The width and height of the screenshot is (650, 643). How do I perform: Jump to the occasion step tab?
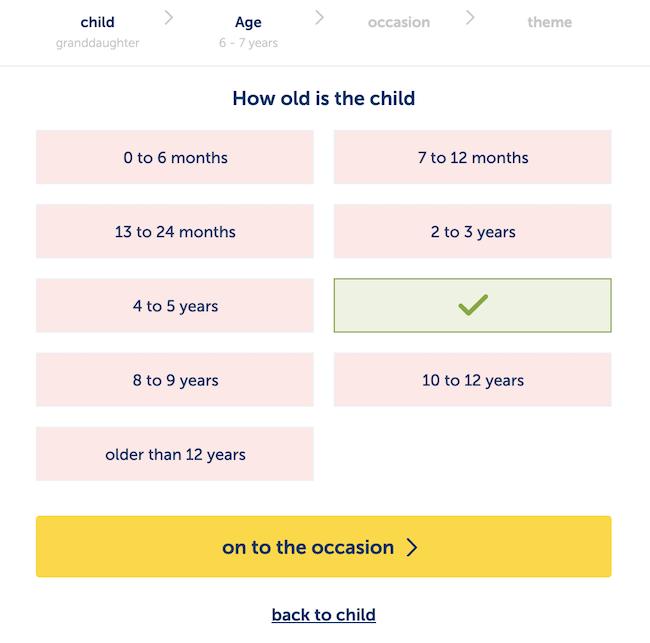[398, 22]
